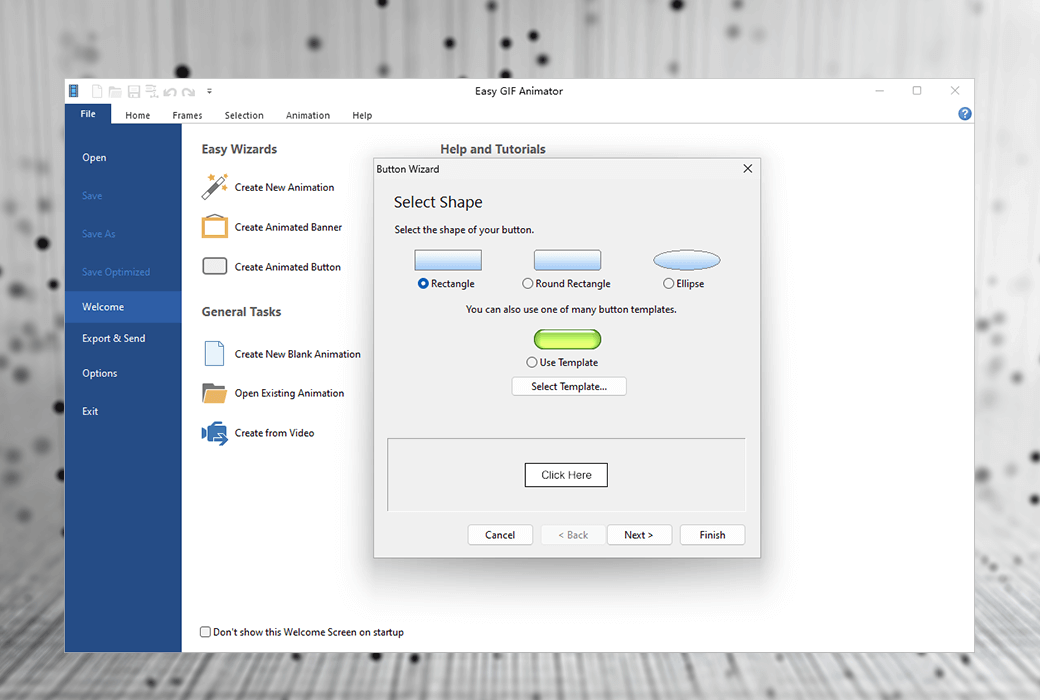Click the Help and Tutorials heading
The image size is (1040, 700).
pos(493,149)
